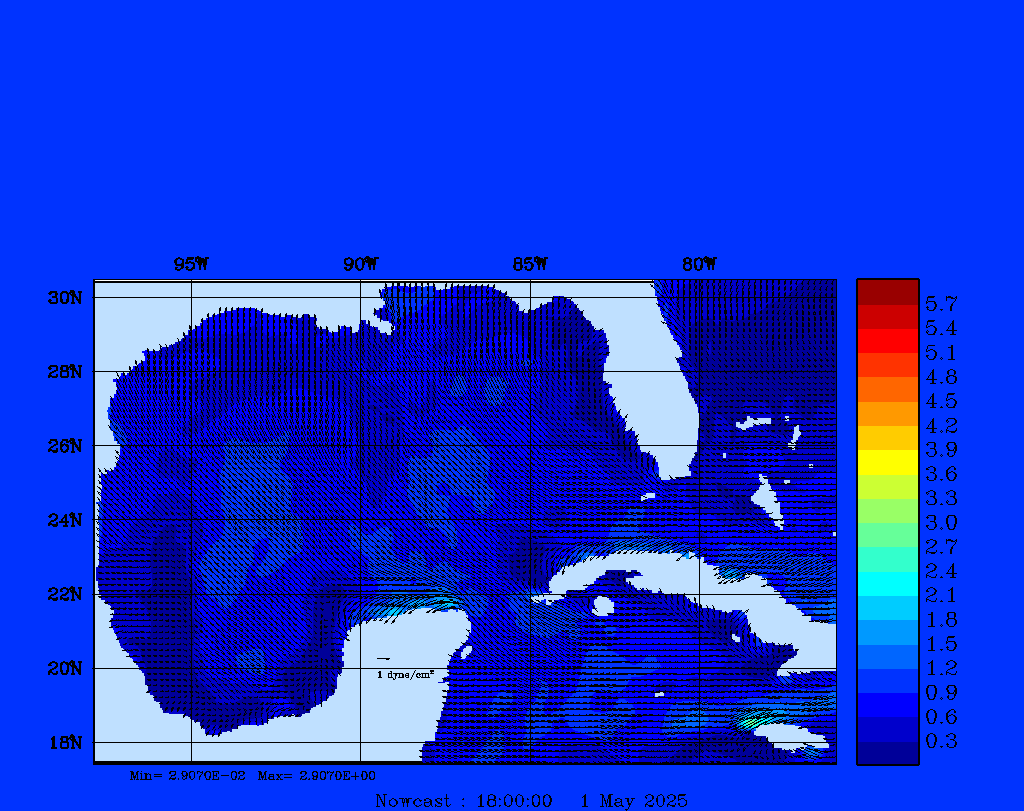Image resolution: width=1024 pixels, height=811 pixels.
Task: Click the cyan swatch in the color scale
Action: click(887, 583)
